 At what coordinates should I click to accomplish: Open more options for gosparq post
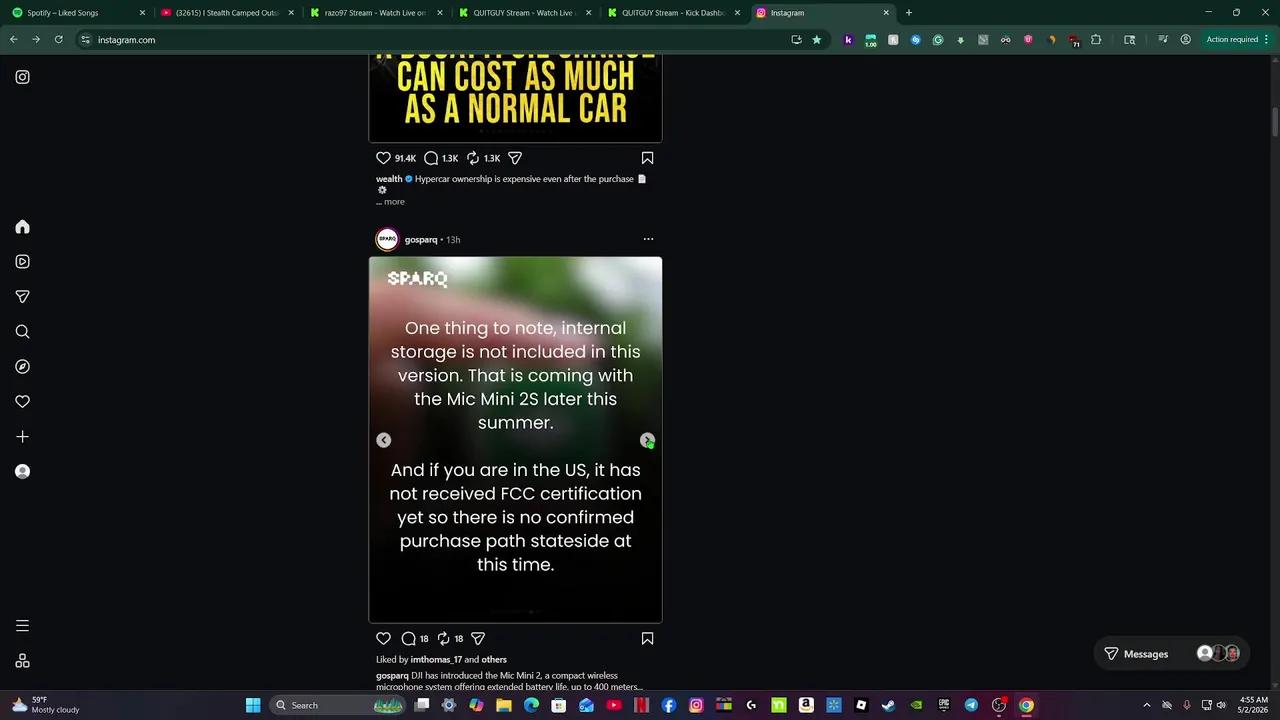(648, 239)
